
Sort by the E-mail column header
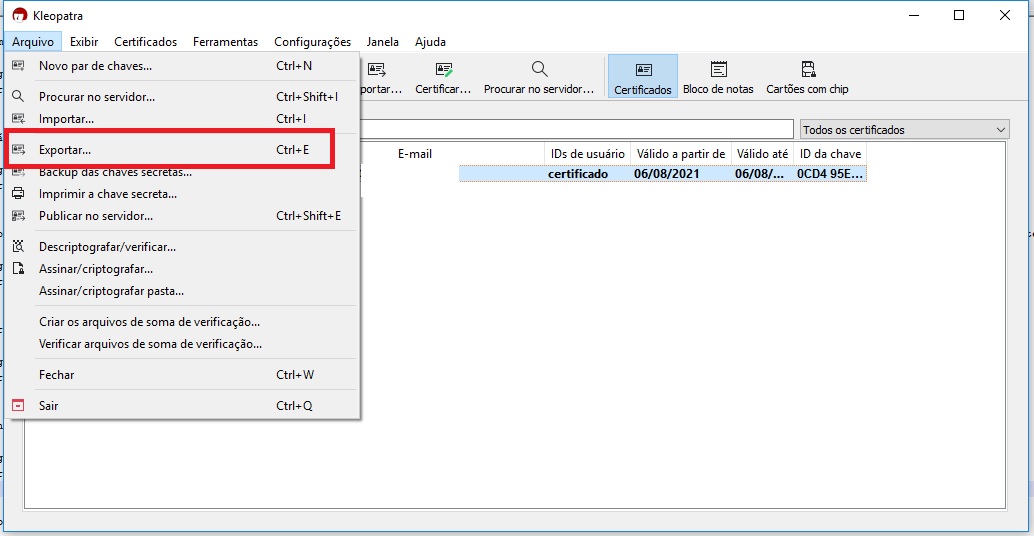415,154
